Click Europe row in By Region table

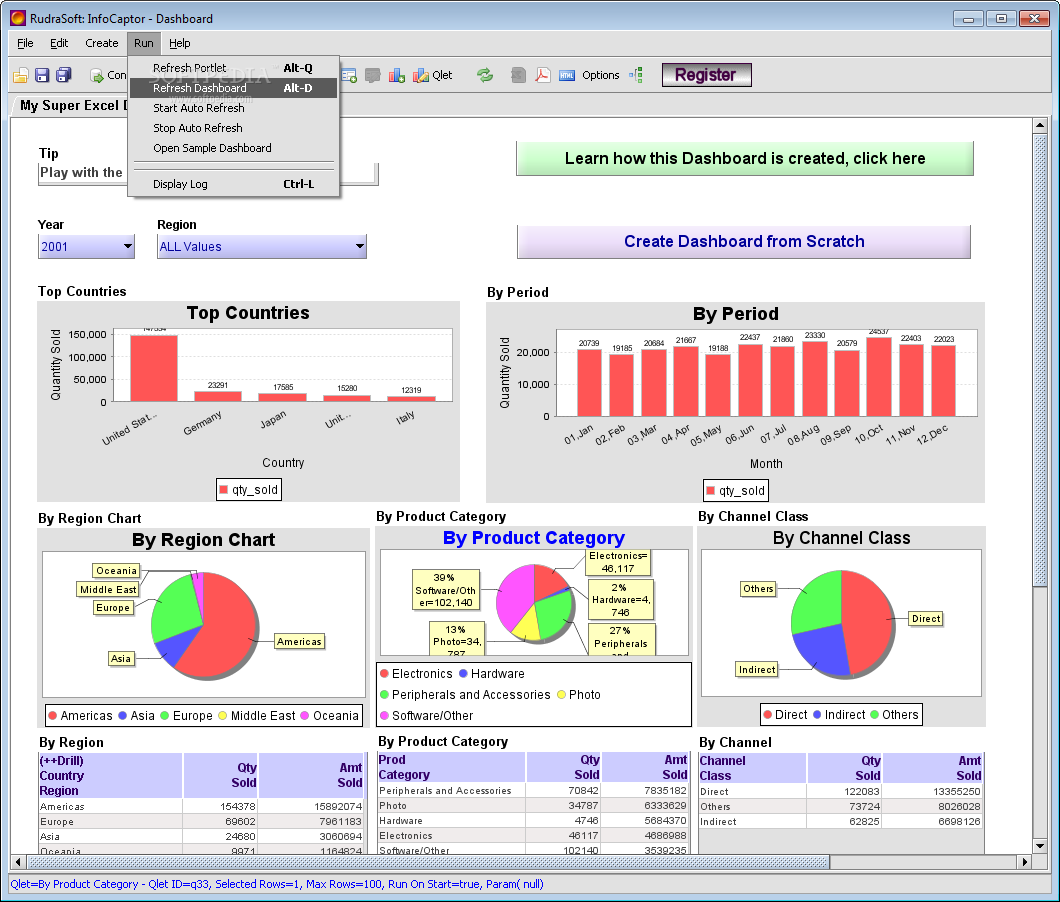pos(201,822)
